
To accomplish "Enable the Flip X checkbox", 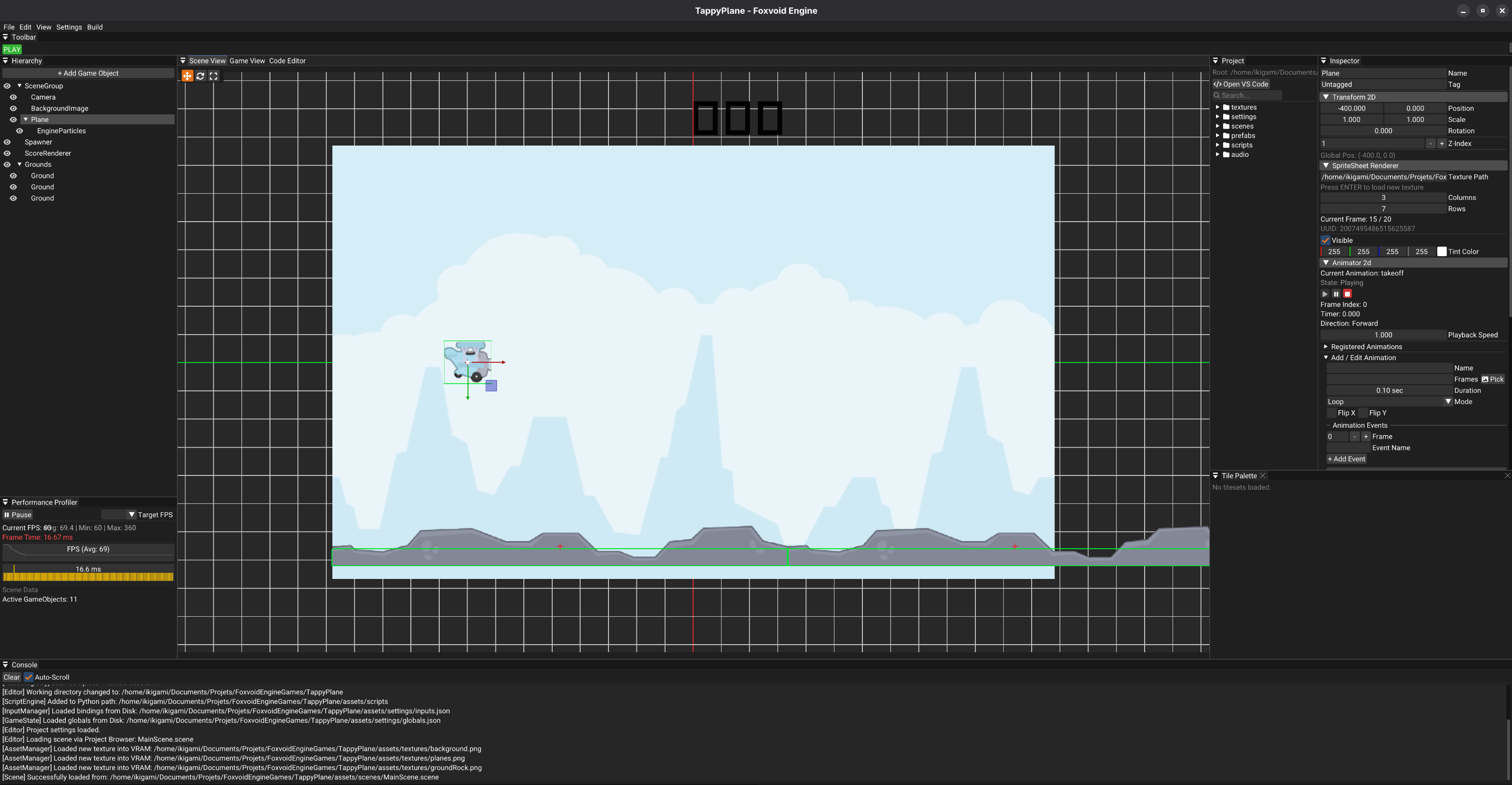I will click(1332, 413).
